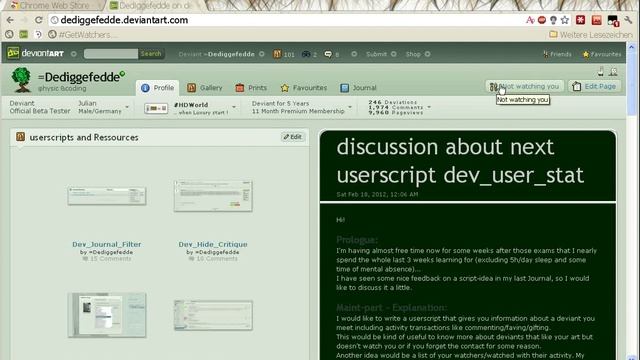Open Favourites link in top bar
640x360 pixels.
coord(602,54)
